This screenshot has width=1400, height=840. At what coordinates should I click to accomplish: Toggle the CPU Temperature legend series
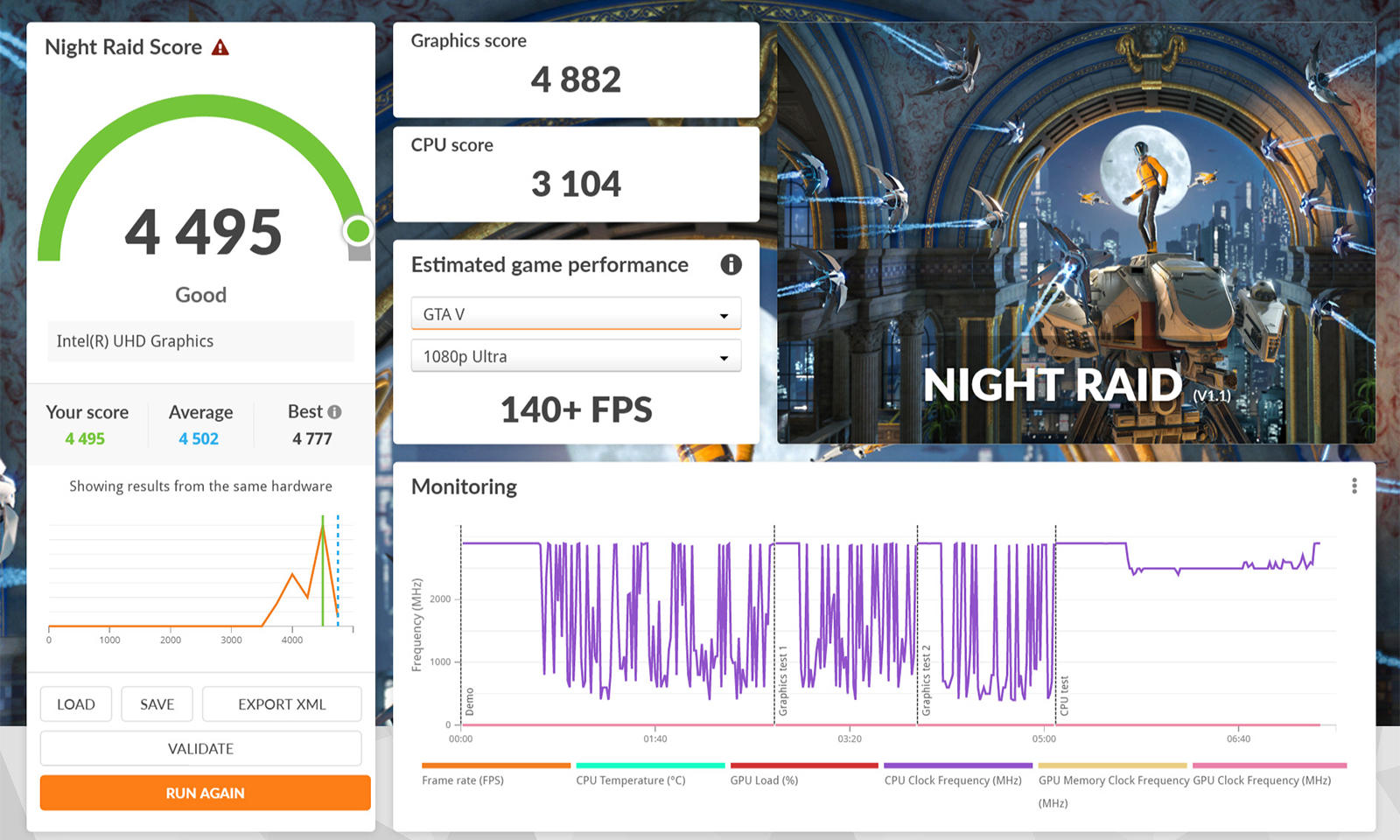tap(630, 780)
